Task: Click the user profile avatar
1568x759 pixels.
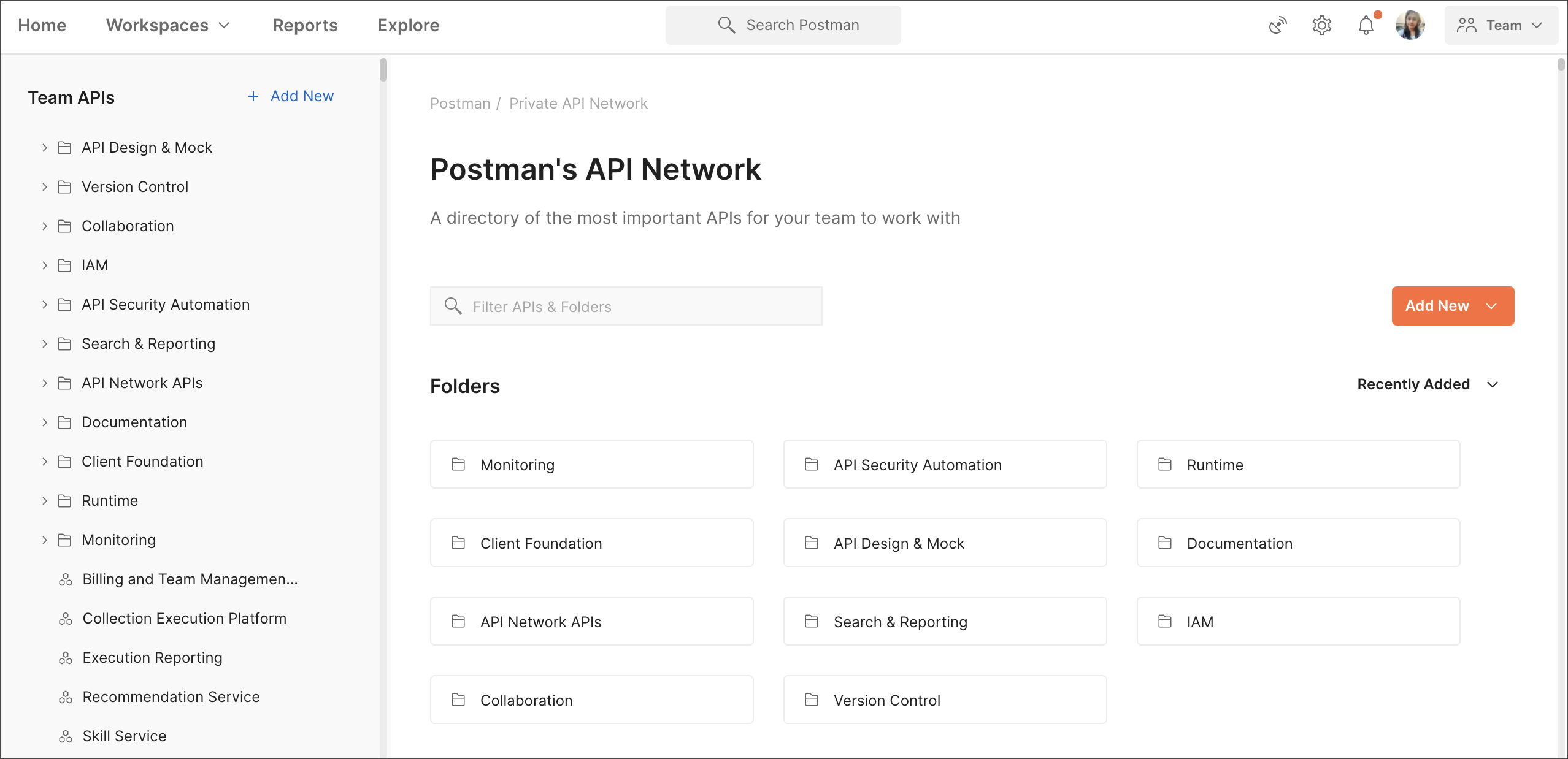Action: pos(1410,25)
